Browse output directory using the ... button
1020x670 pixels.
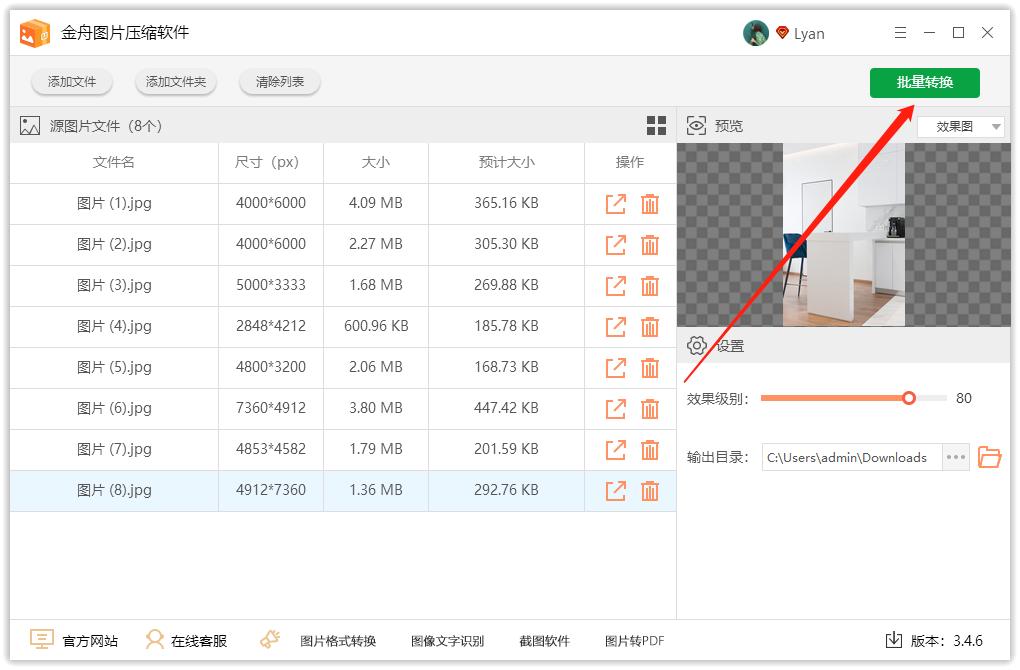point(955,457)
